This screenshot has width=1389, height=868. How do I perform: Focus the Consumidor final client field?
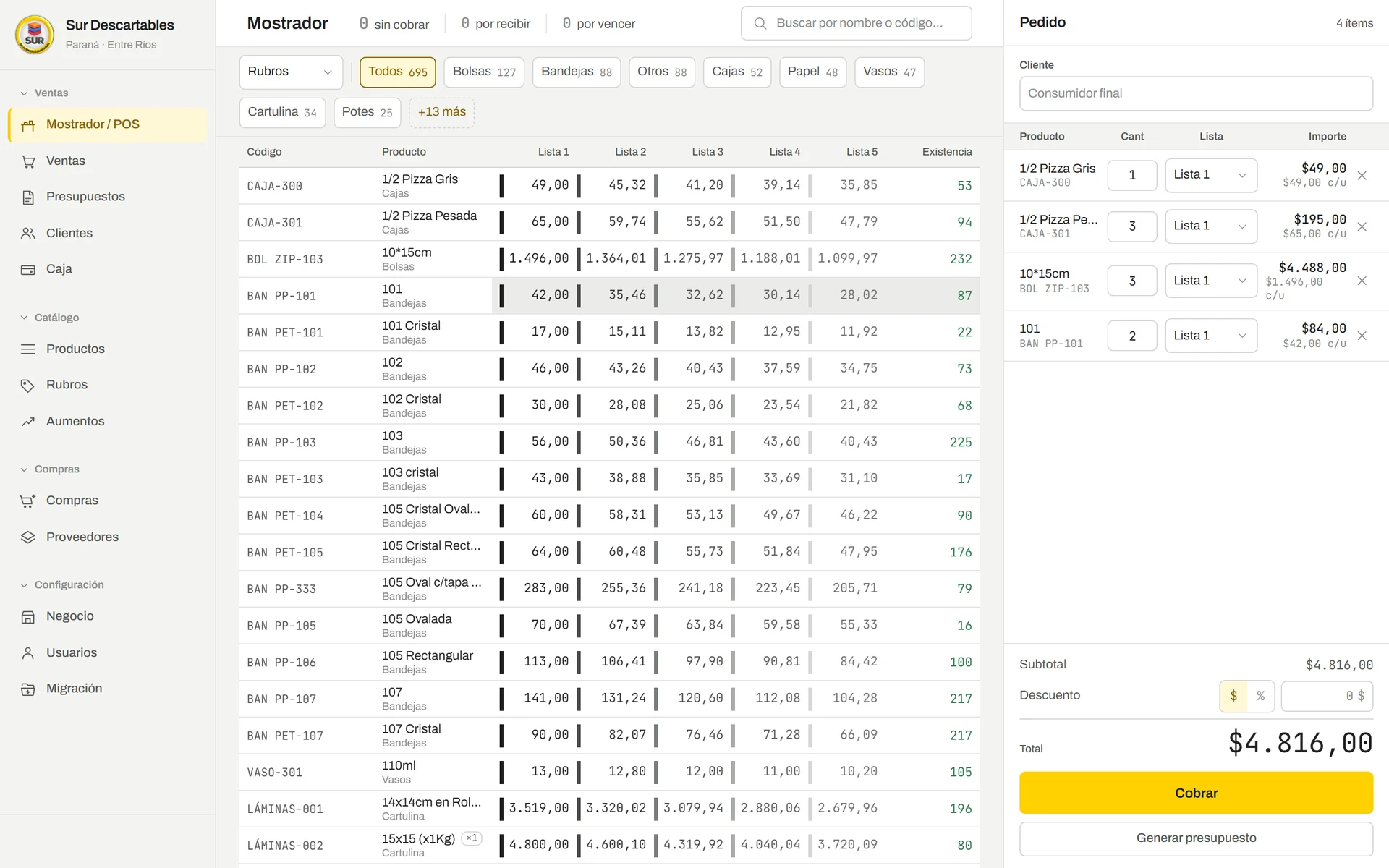[1196, 93]
